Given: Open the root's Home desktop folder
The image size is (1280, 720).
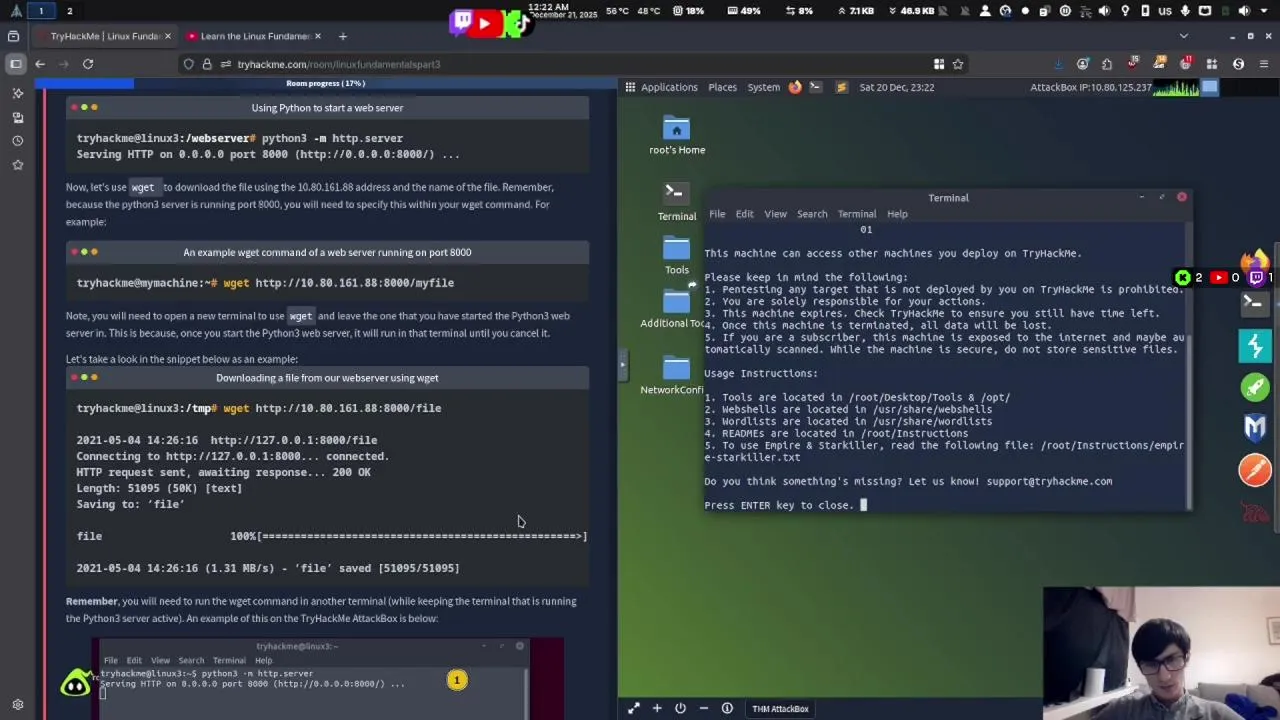Looking at the screenshot, I should 677,136.
